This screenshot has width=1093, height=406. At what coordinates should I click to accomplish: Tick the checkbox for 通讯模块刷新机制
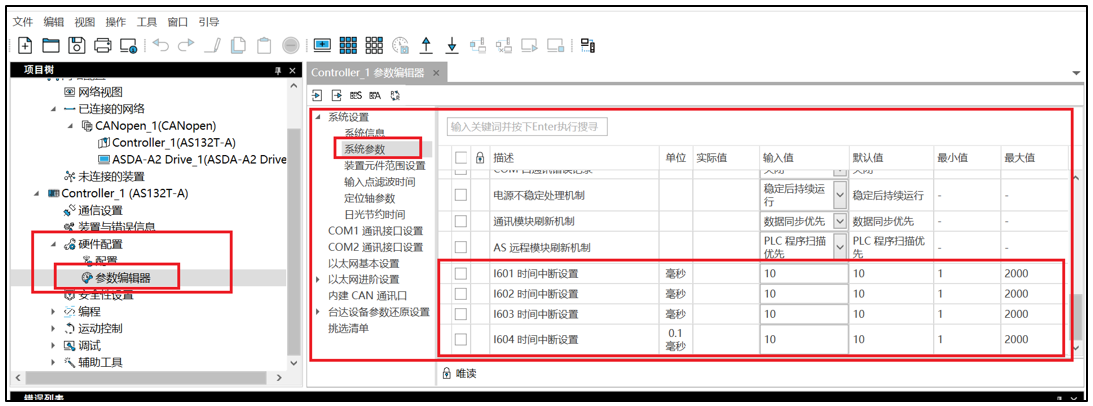(x=460, y=221)
